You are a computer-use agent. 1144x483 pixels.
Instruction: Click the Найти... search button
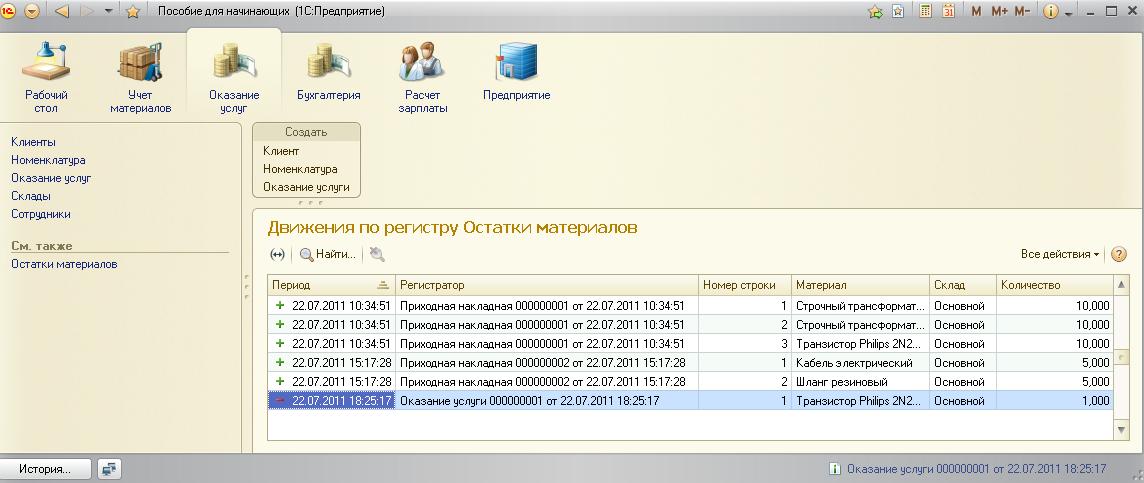click(328, 255)
